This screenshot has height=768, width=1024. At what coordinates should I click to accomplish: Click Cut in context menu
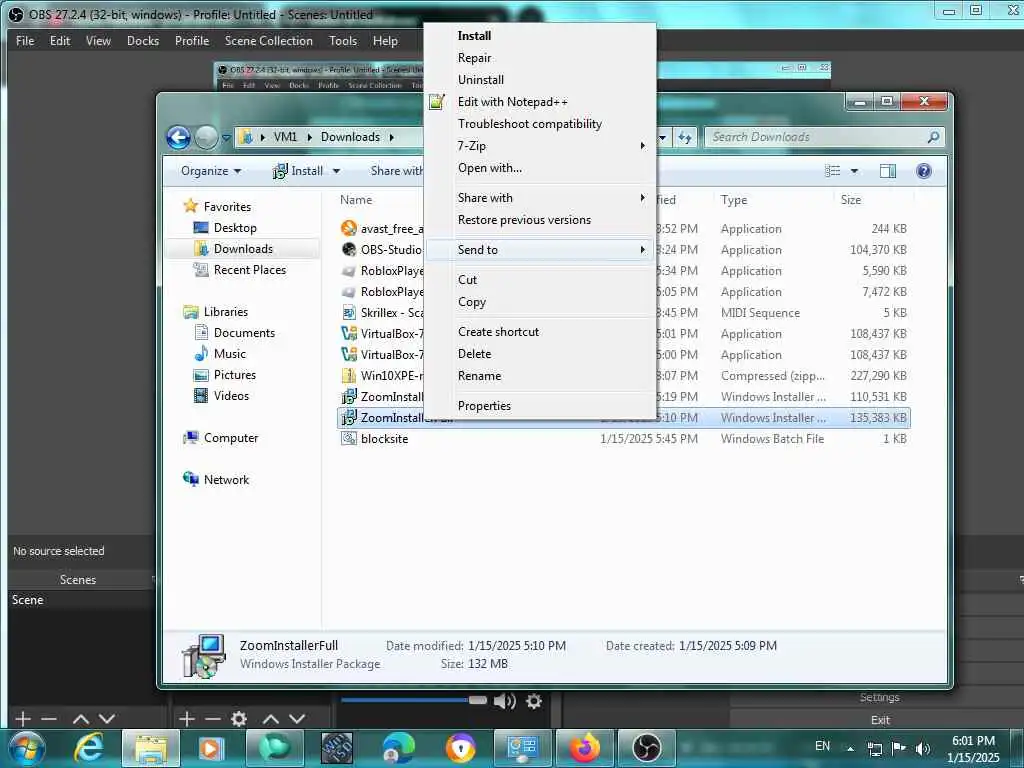[467, 280]
